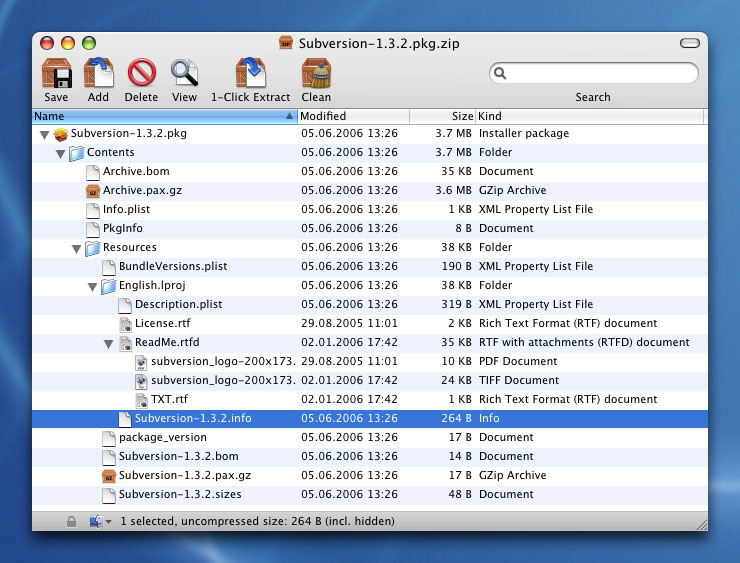Click the 'Installer package' kind text
The width and height of the screenshot is (740, 563).
point(524,134)
